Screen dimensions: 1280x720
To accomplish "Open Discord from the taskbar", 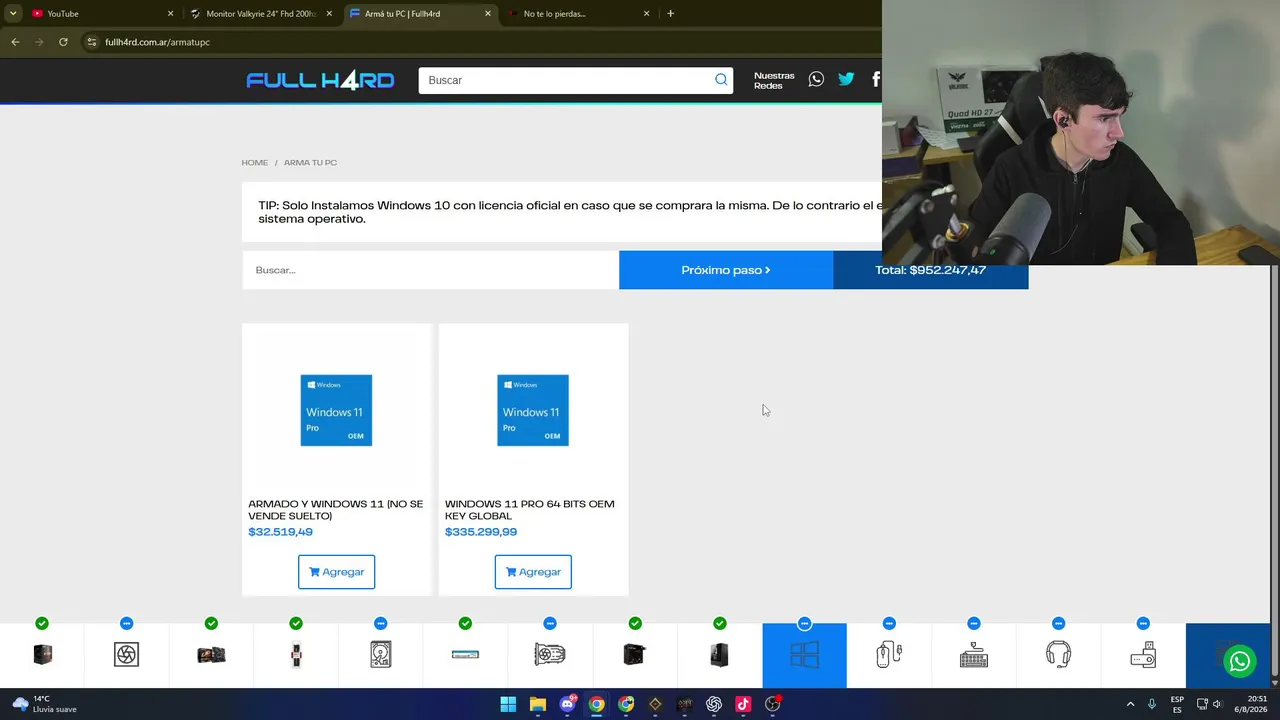I will click(567, 704).
